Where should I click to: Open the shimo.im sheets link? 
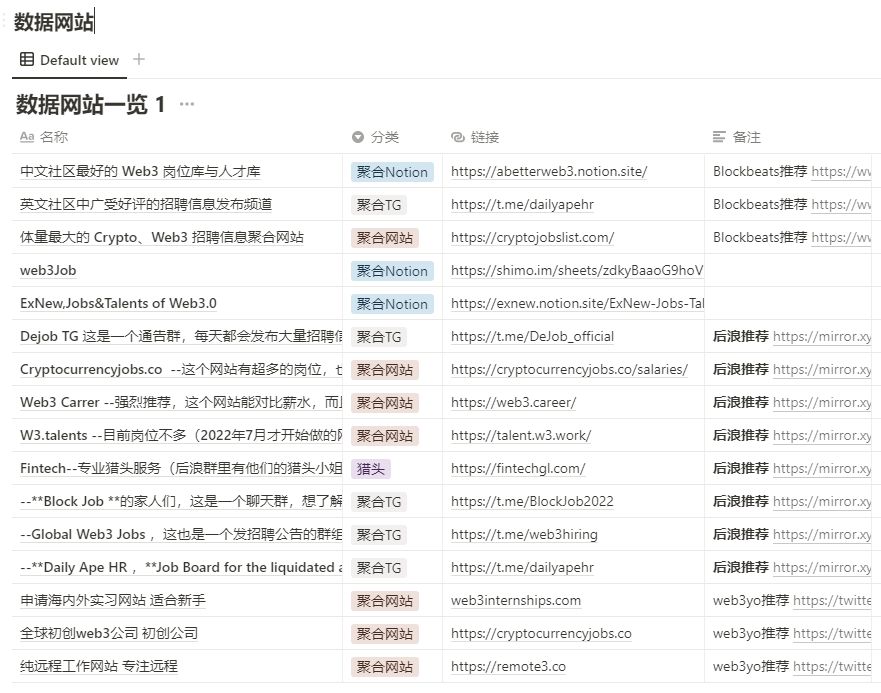577,270
